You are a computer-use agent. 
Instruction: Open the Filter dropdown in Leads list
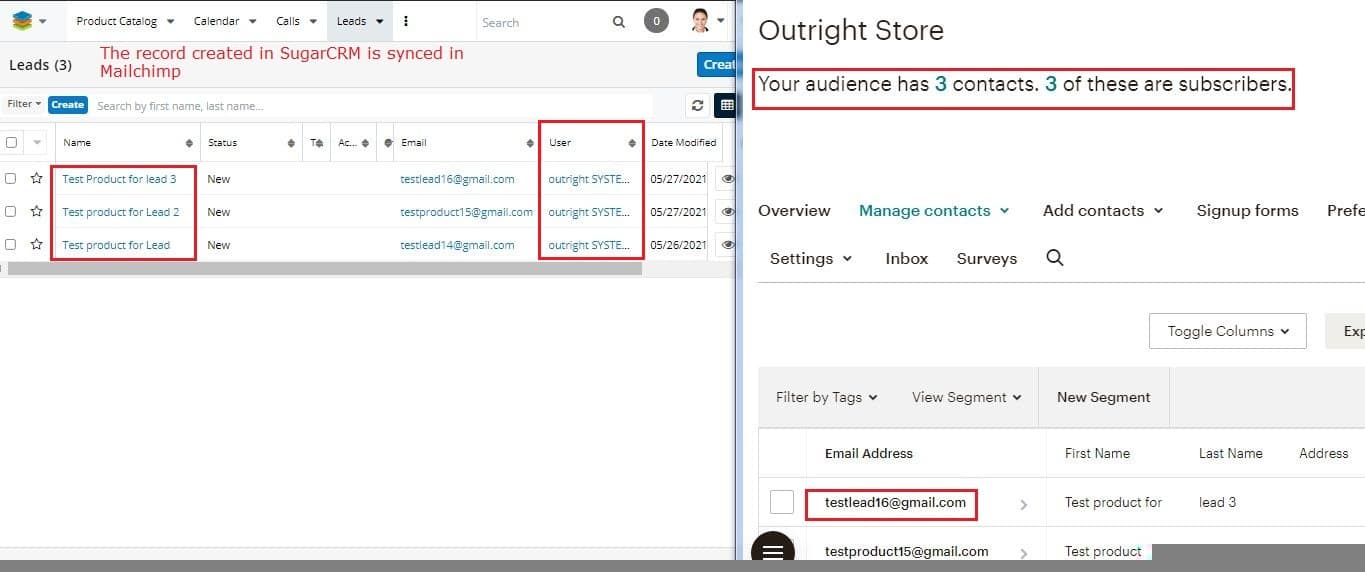point(24,104)
